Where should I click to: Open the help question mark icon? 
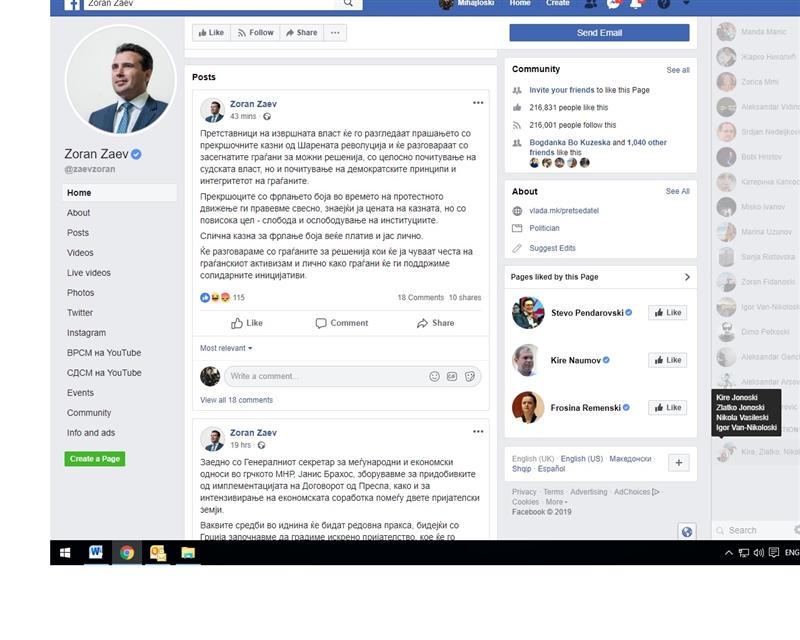(663, 4)
